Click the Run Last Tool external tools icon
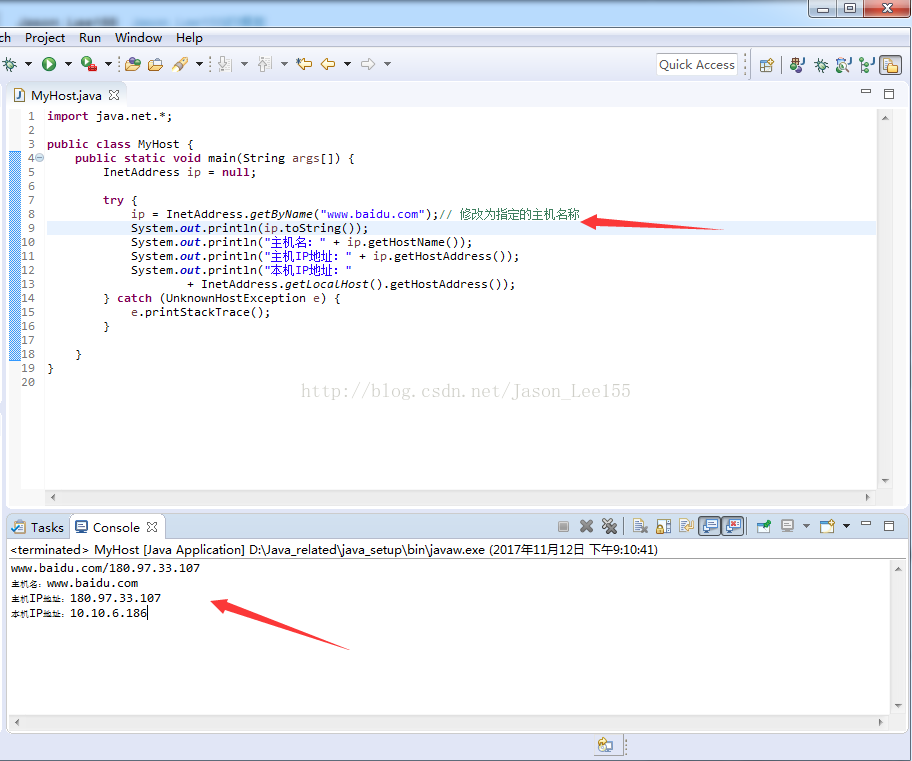 pyautogui.click(x=89, y=64)
